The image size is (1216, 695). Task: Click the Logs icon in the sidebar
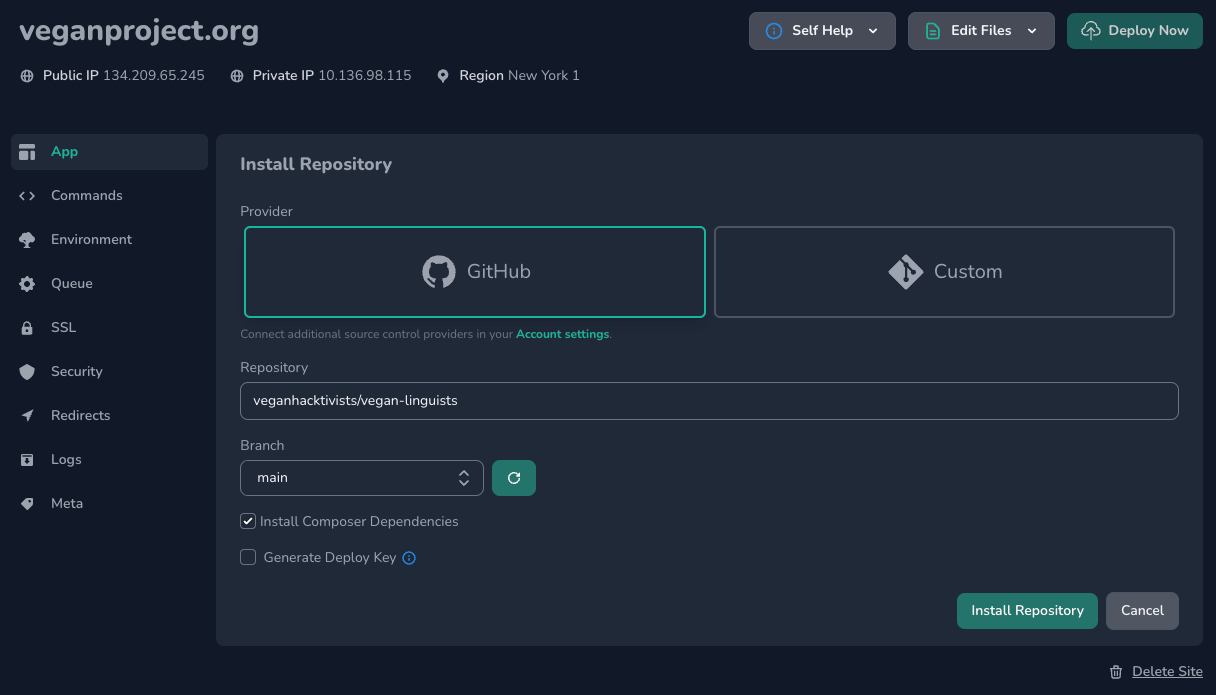[27, 459]
